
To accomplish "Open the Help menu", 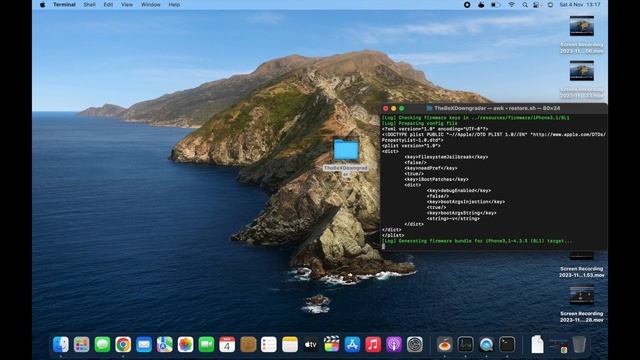I will (174, 4).
